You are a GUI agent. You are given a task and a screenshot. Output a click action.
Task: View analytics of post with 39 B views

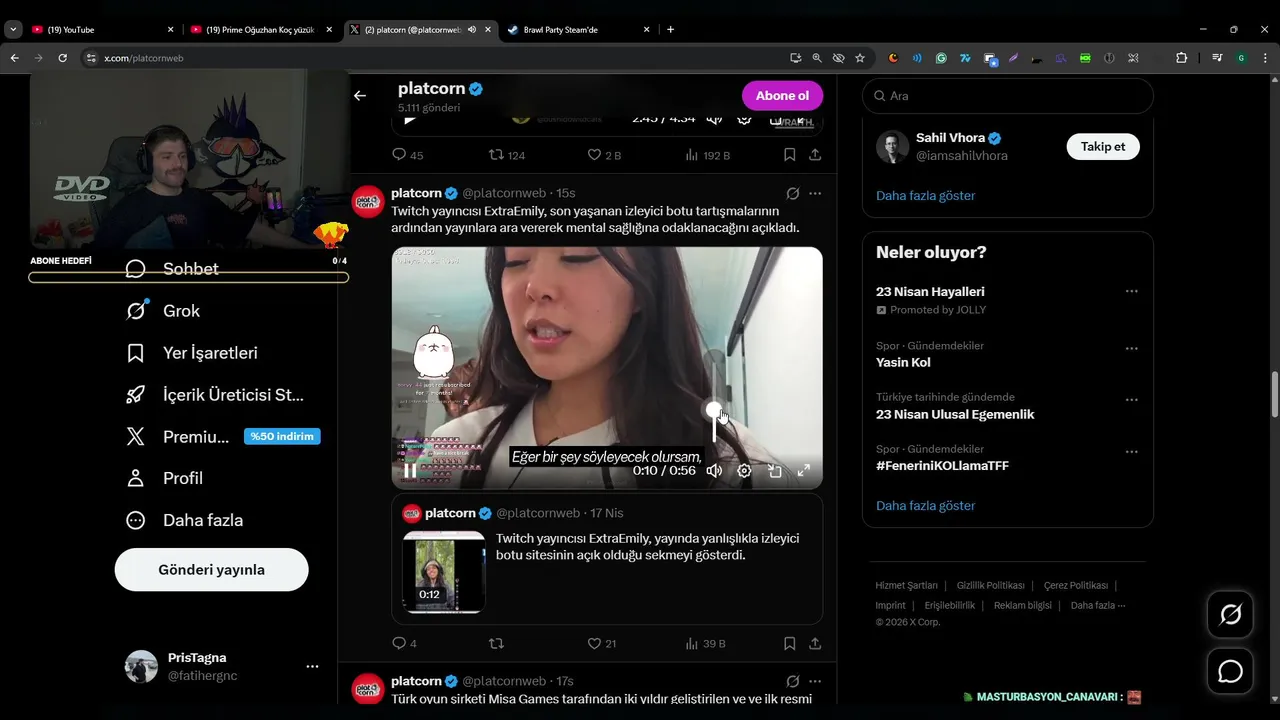[706, 643]
